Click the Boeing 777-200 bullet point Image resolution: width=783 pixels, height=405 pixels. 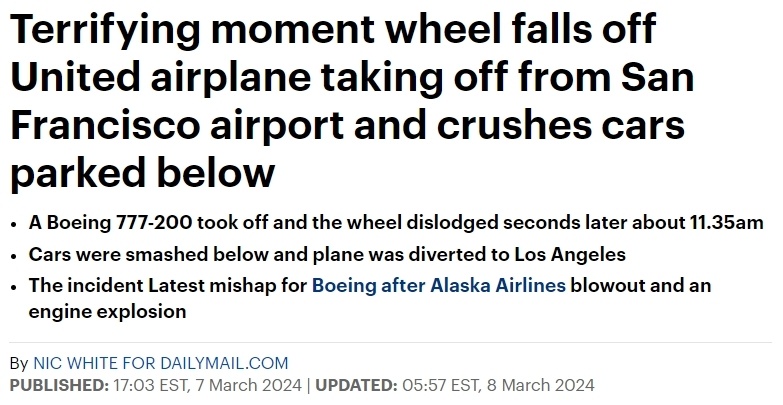396,223
